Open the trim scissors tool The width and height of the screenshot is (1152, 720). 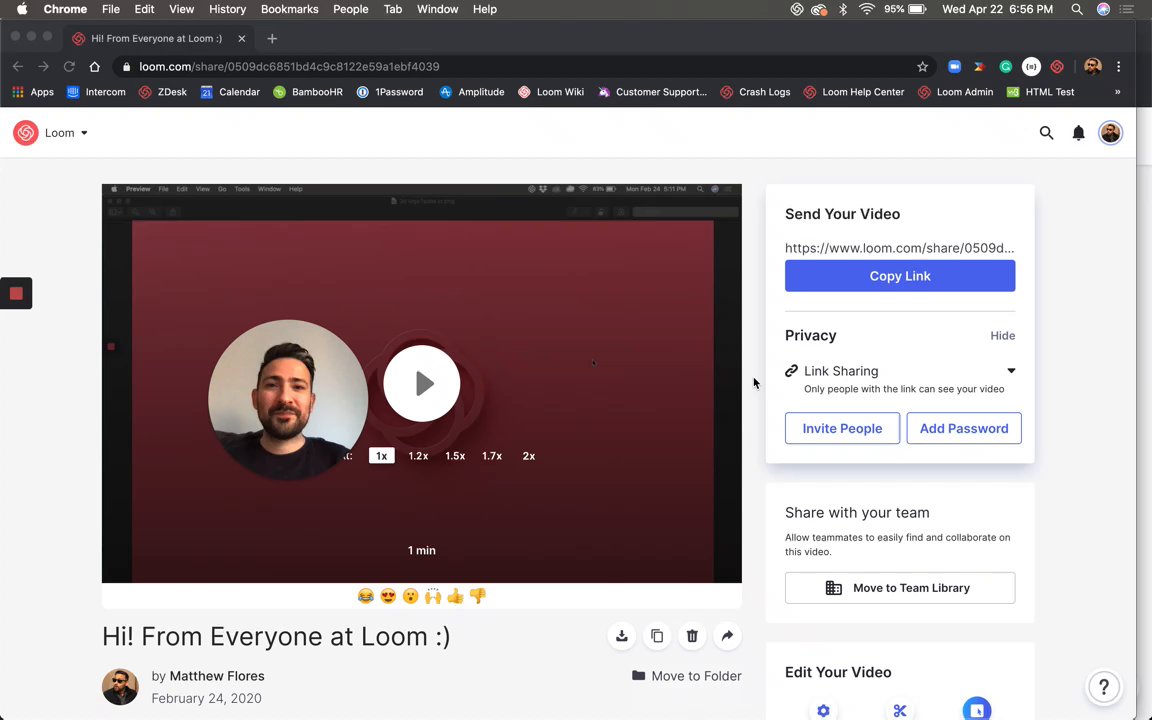(900, 710)
